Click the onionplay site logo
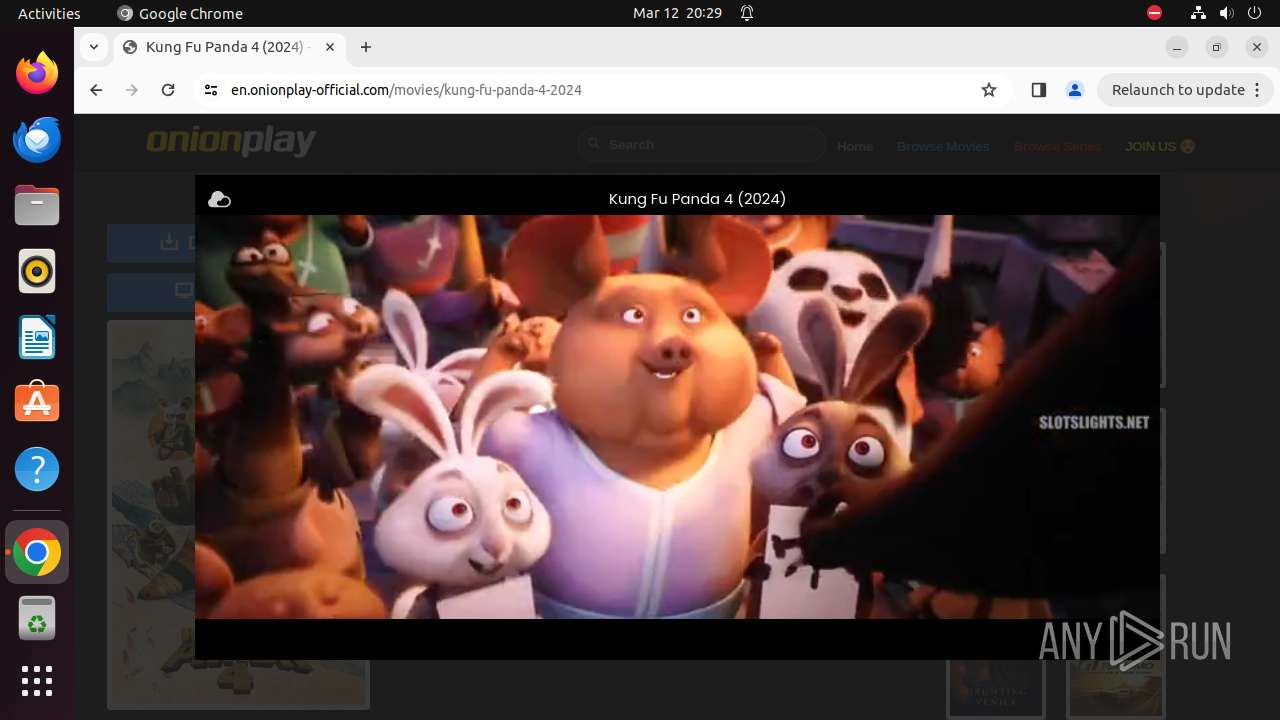 pyautogui.click(x=231, y=141)
